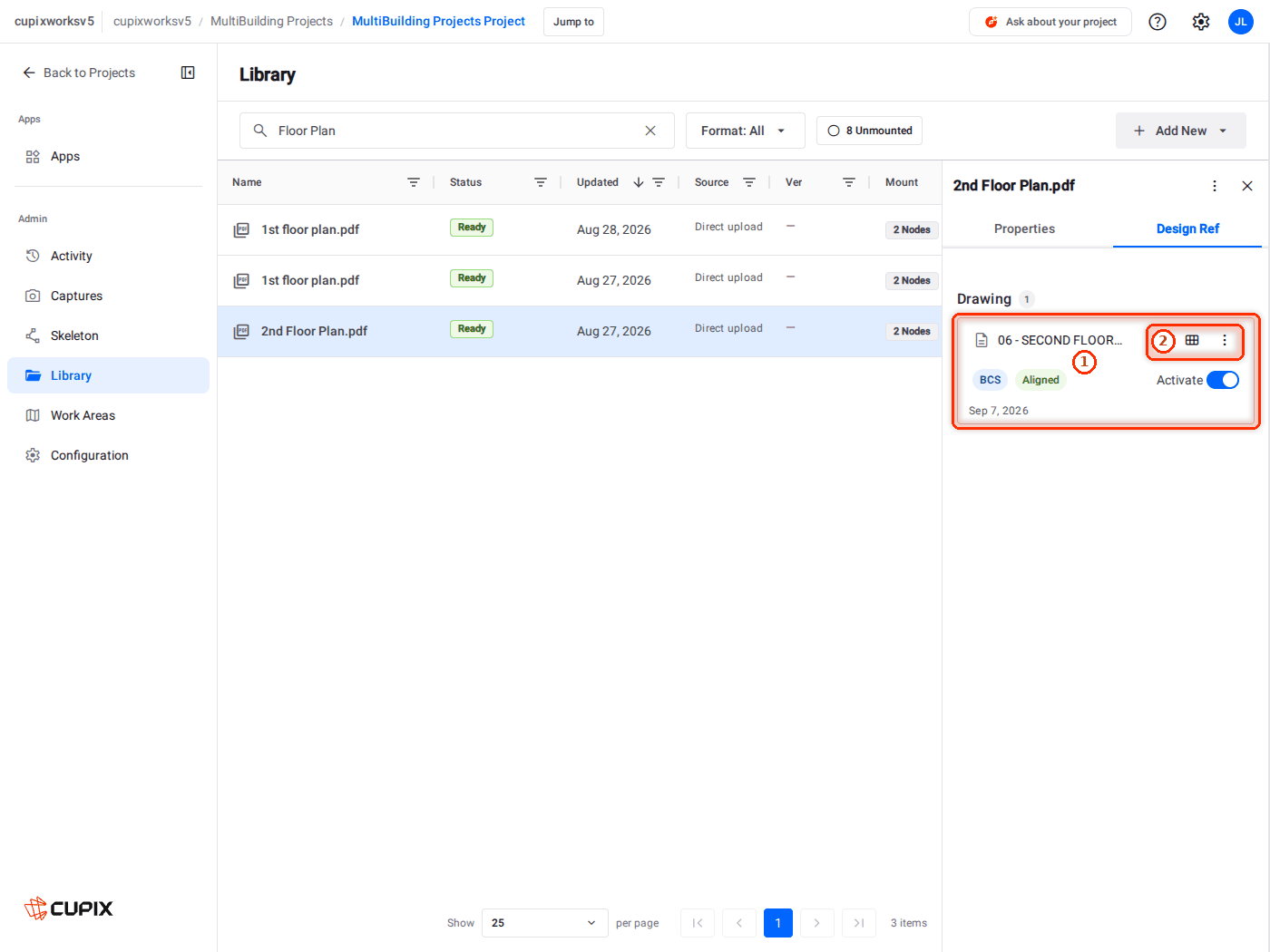Open MultiBuilding Projects breadcrumb link
Screen dimensions: 1270x952
tap(271, 21)
